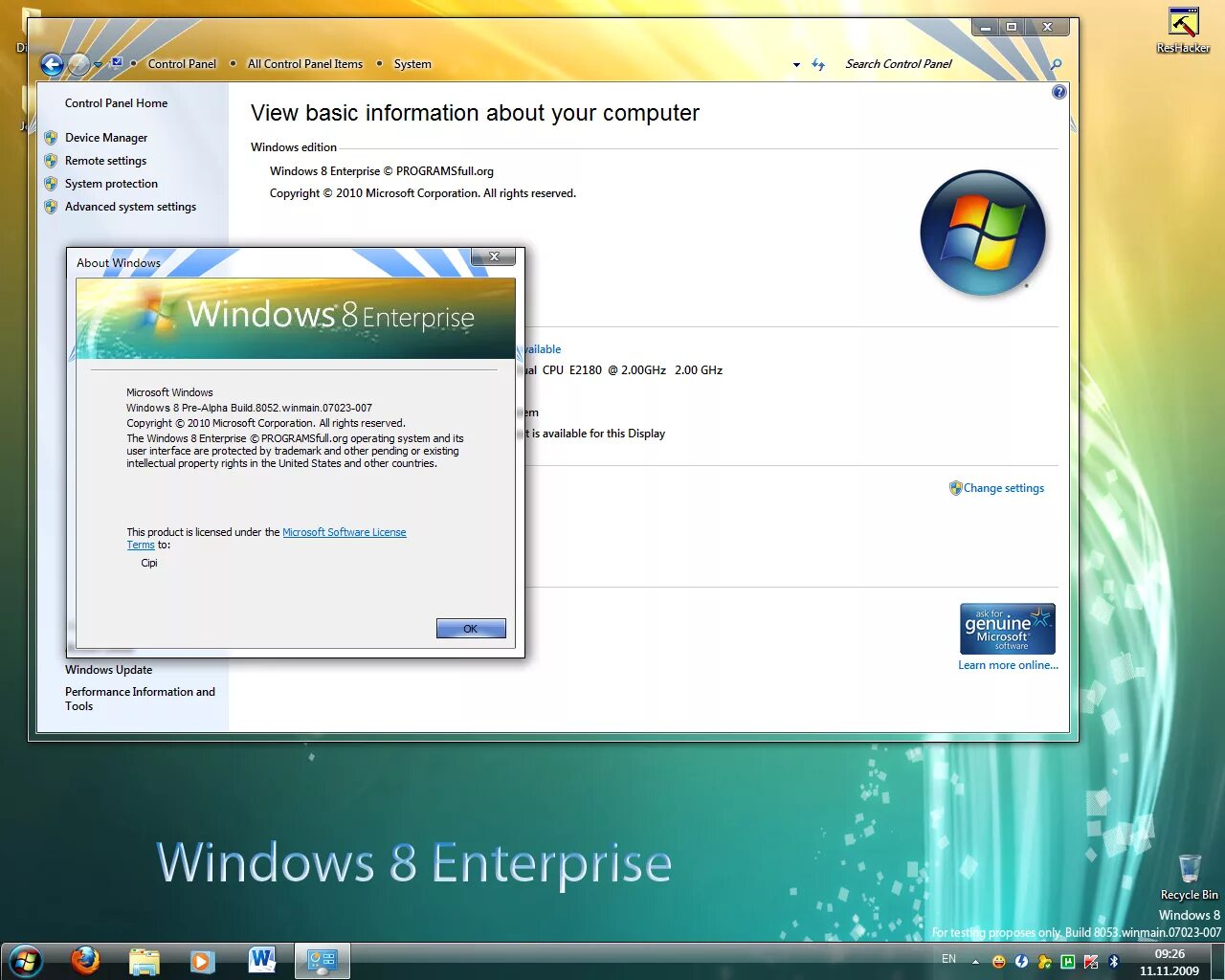The height and width of the screenshot is (980, 1225).
Task: Open Performance Information and Tools
Action: (x=140, y=699)
